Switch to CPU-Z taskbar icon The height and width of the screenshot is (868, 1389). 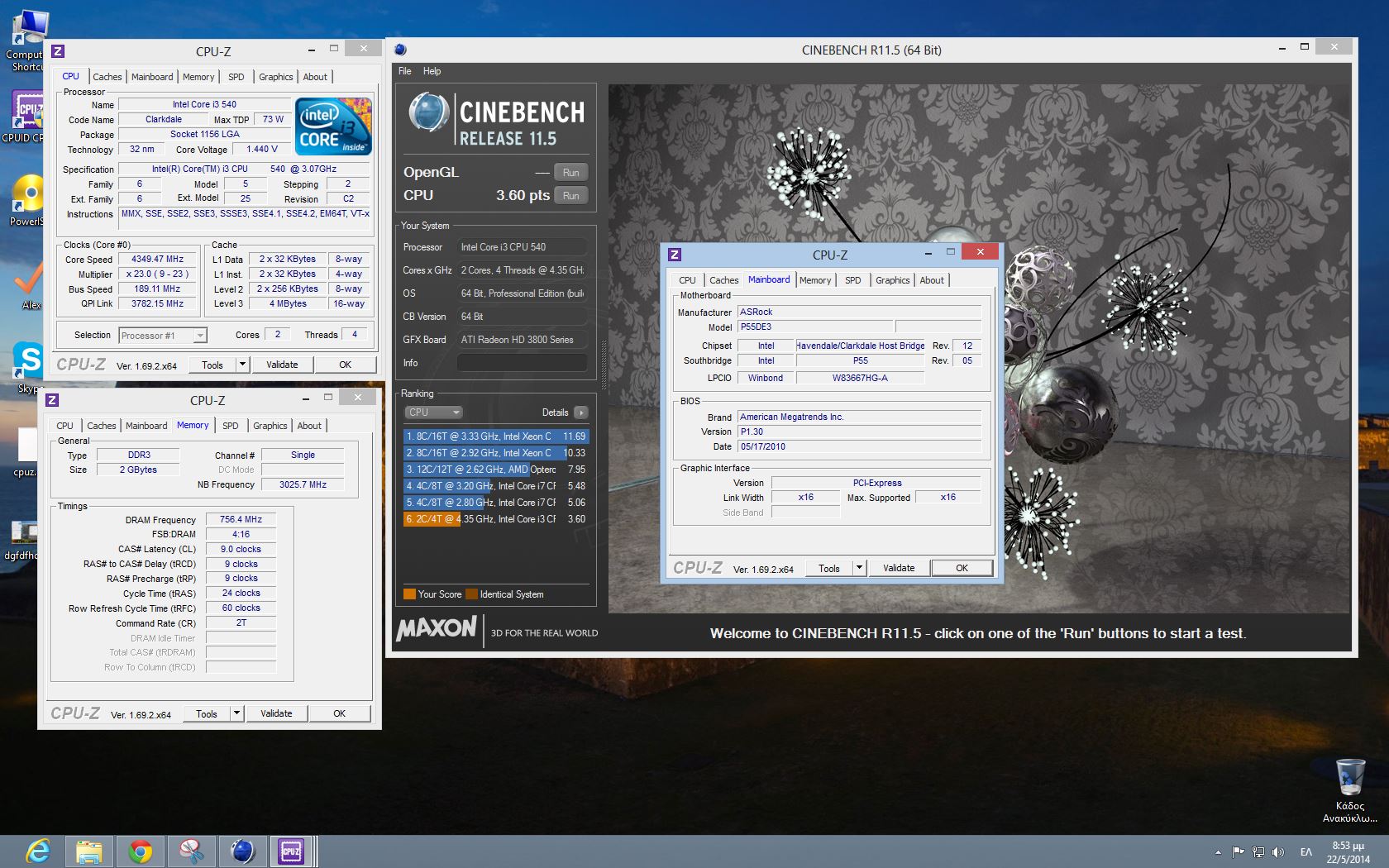pyautogui.click(x=292, y=851)
